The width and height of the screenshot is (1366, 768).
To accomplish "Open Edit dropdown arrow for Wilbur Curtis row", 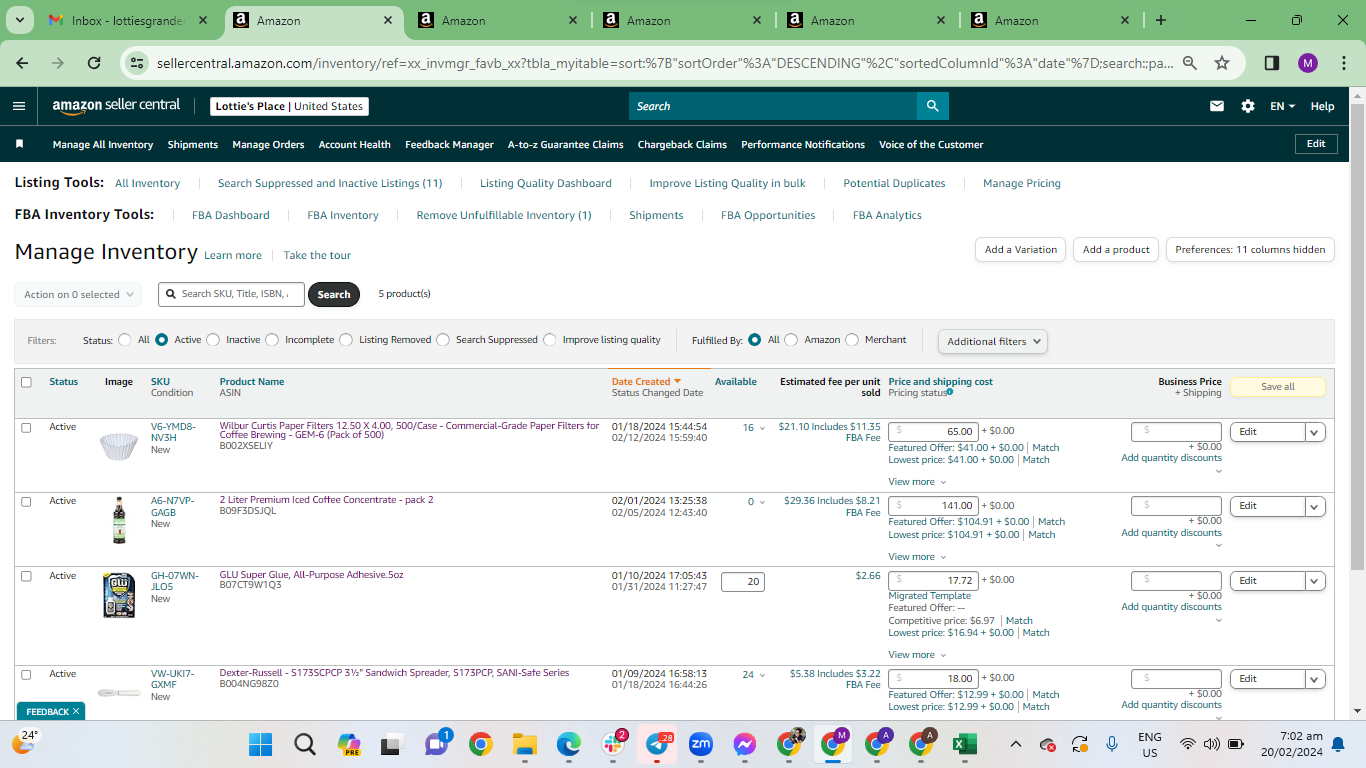I will pos(1315,432).
